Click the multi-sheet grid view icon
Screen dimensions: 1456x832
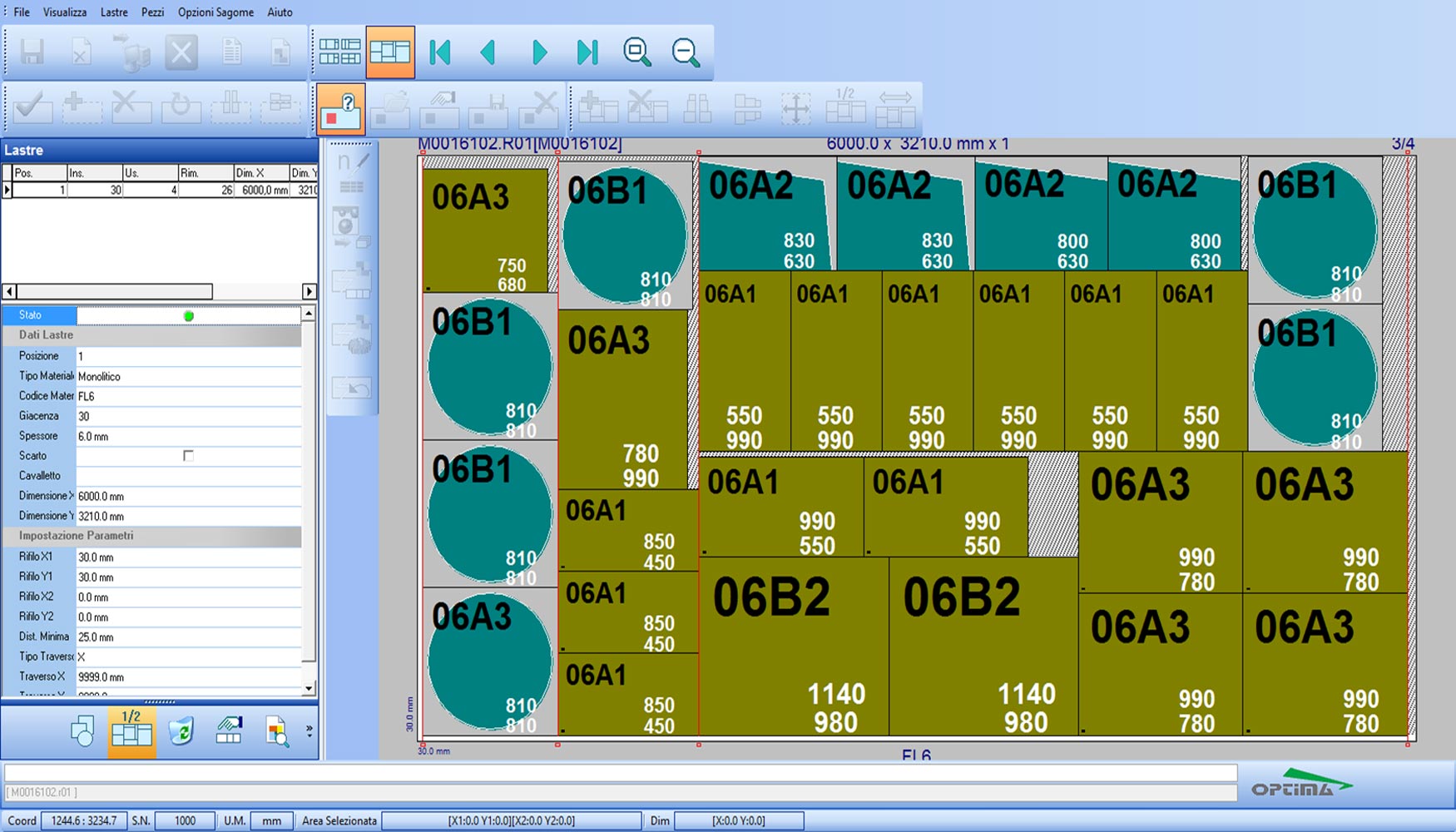point(340,52)
